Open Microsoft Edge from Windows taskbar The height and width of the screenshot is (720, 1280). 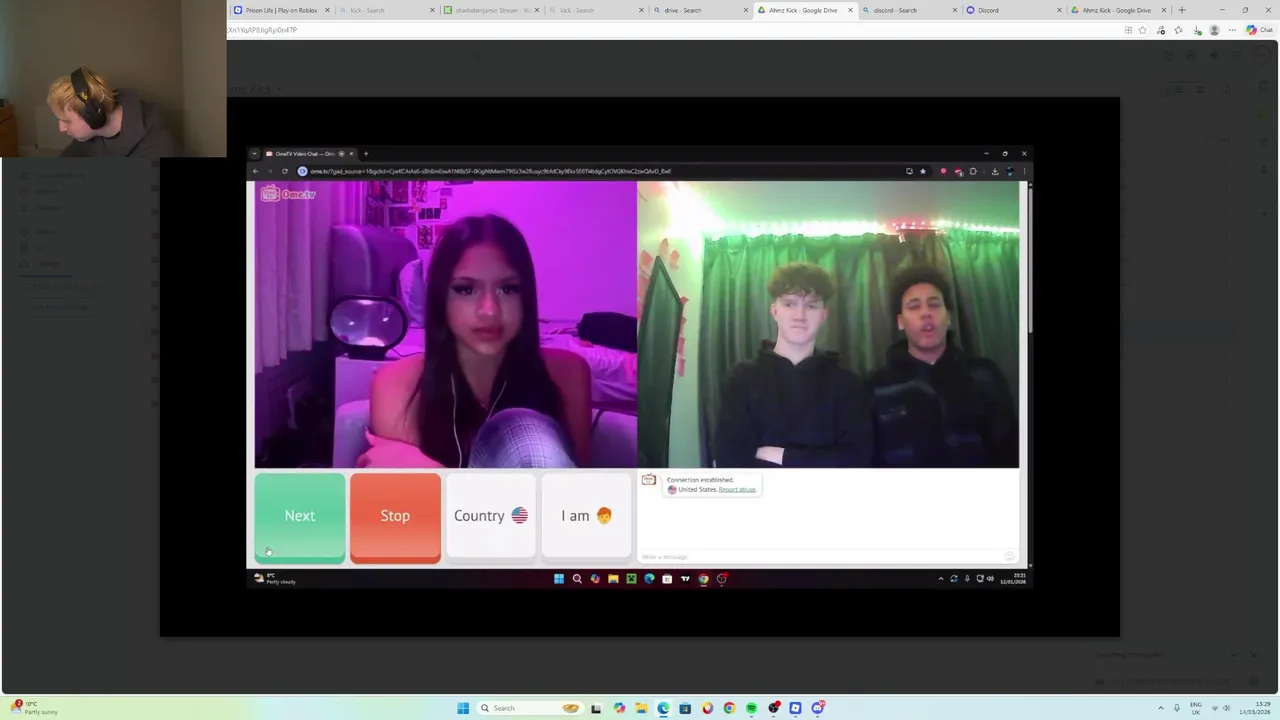[663, 708]
